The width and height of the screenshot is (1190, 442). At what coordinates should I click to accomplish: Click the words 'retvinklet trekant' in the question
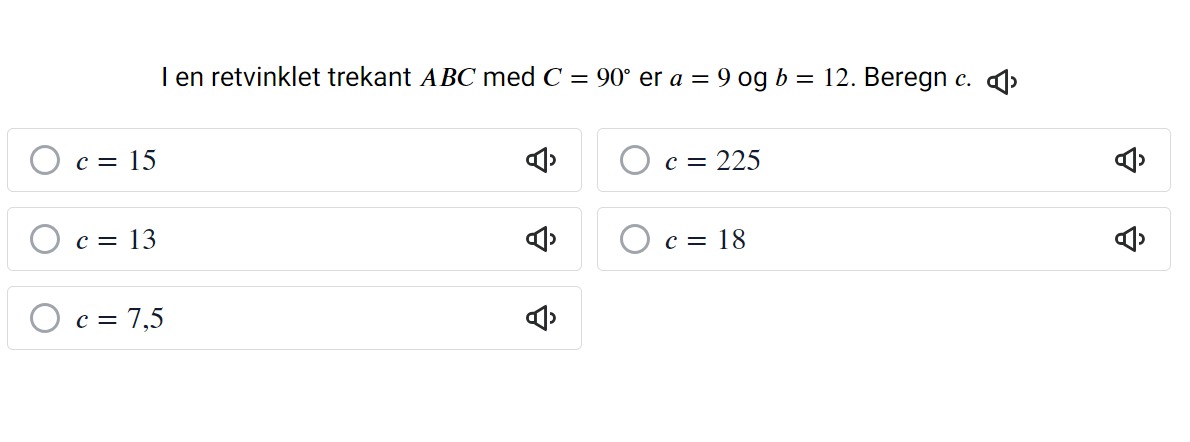311,77
